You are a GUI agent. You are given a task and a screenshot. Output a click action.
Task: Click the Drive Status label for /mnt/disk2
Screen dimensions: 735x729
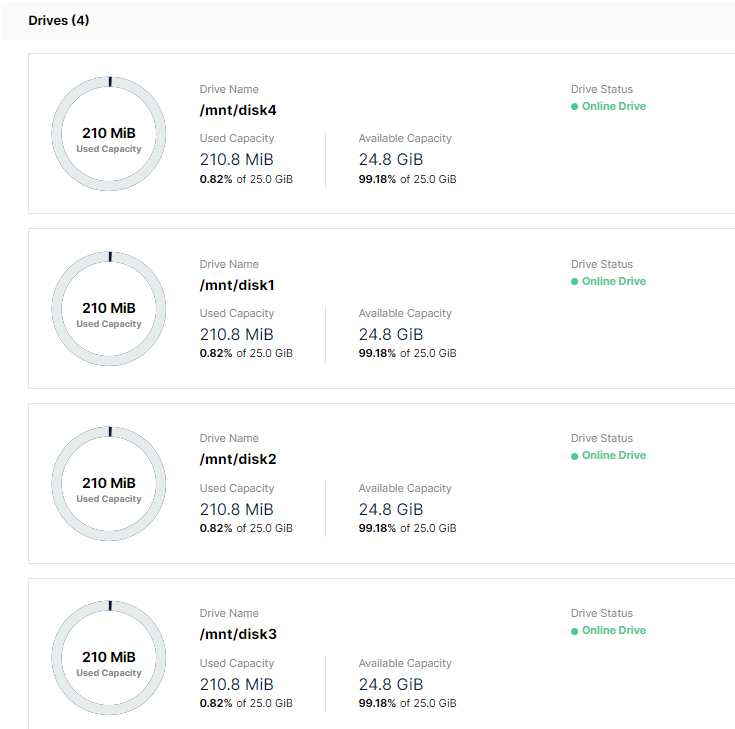coord(601,438)
